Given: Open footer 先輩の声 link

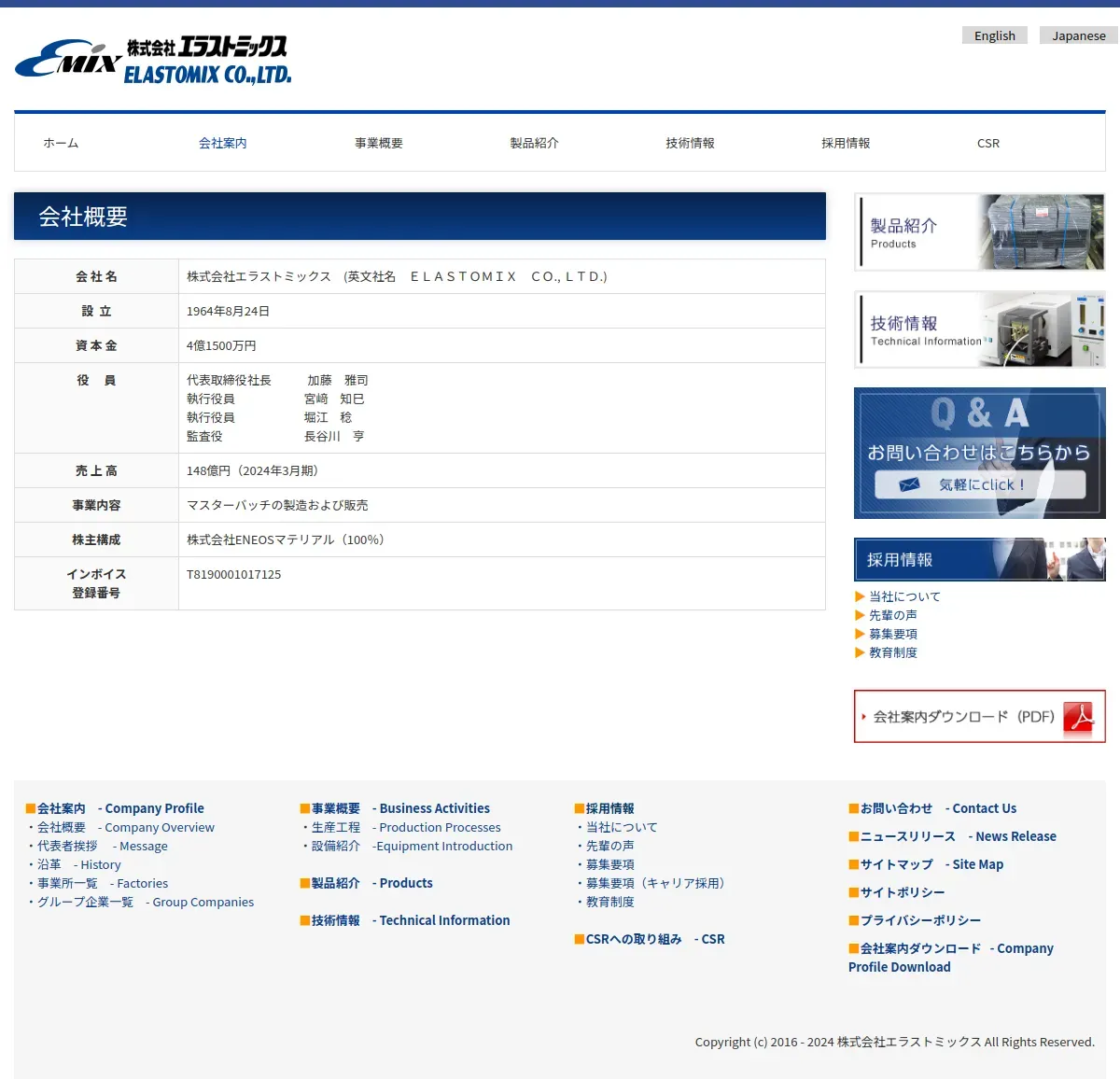Looking at the screenshot, I should [x=610, y=846].
